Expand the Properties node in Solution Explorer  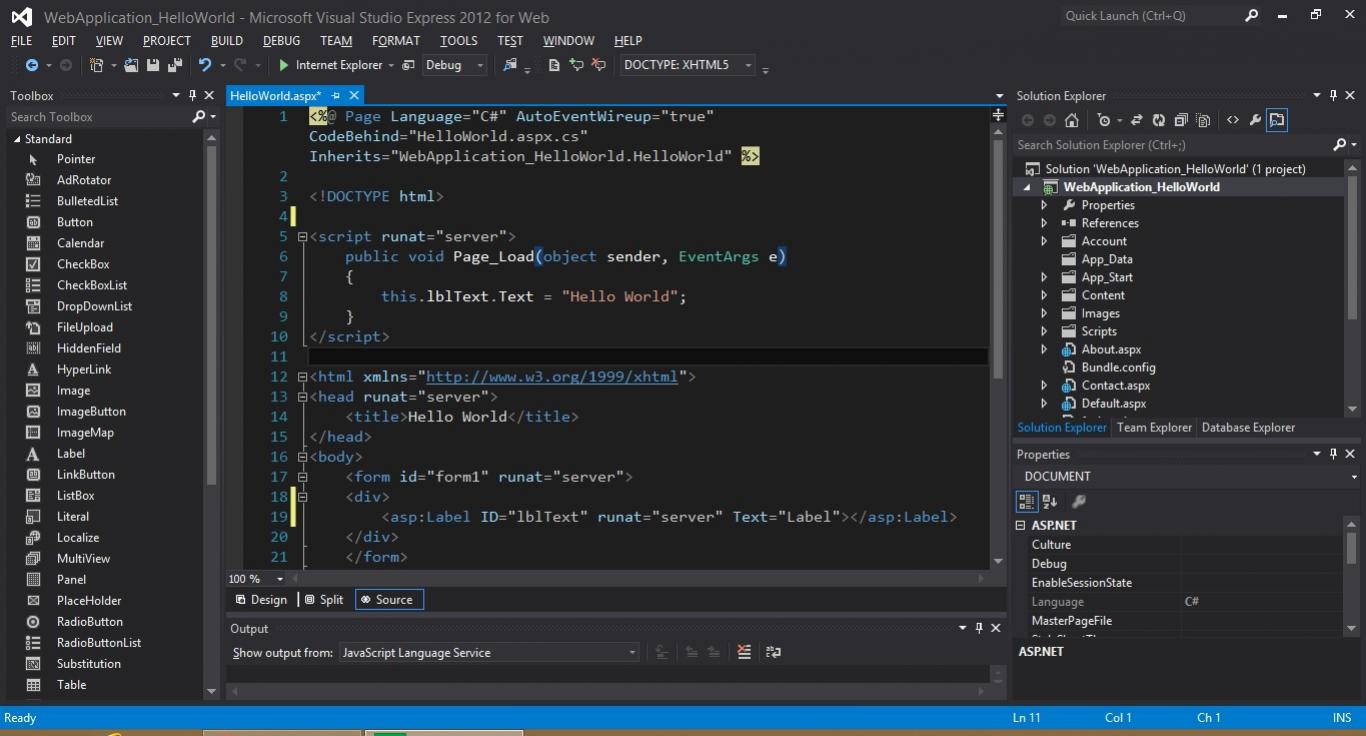click(1044, 205)
